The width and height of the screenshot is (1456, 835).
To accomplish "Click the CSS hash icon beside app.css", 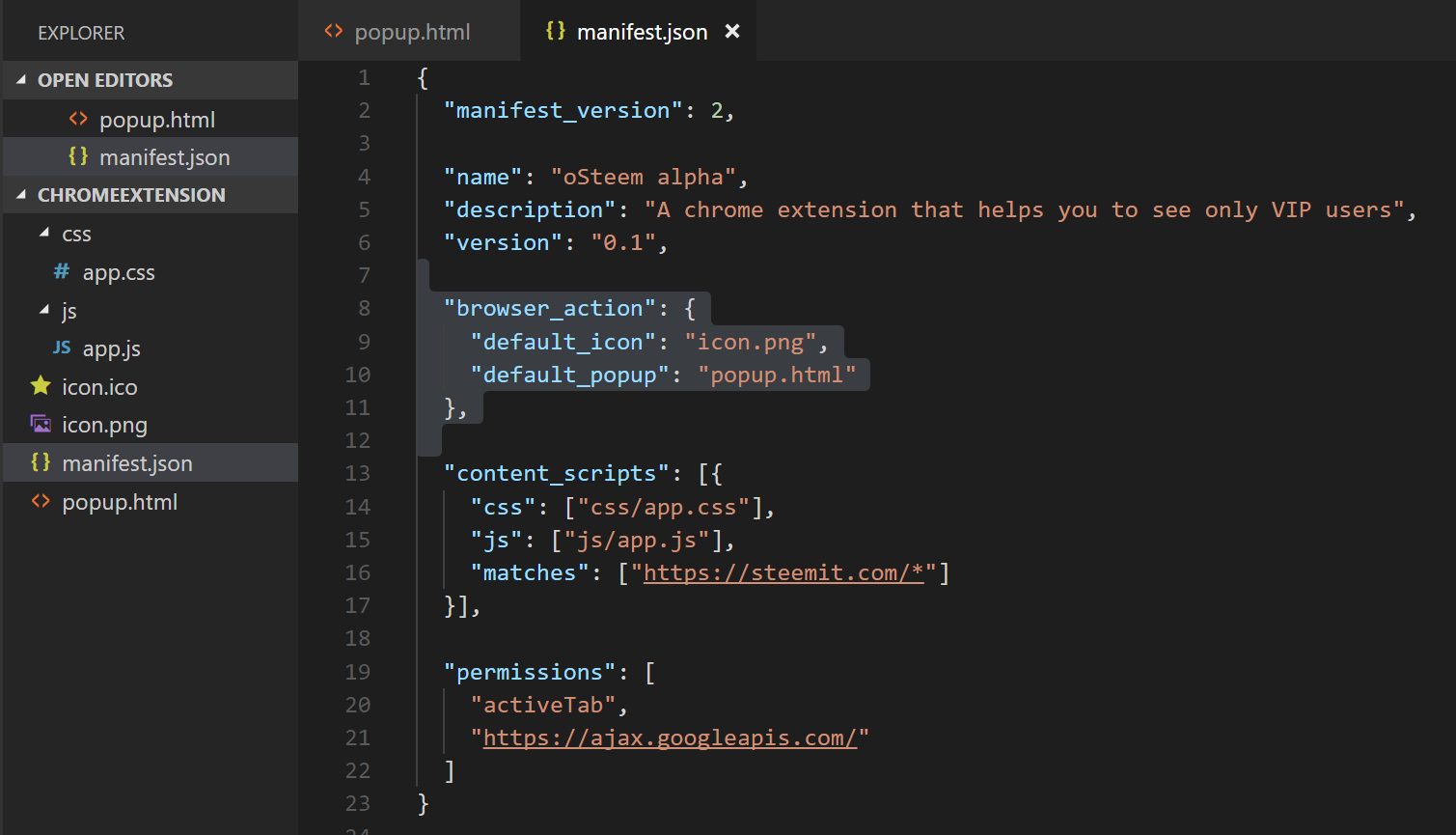I will pyautogui.click(x=62, y=271).
